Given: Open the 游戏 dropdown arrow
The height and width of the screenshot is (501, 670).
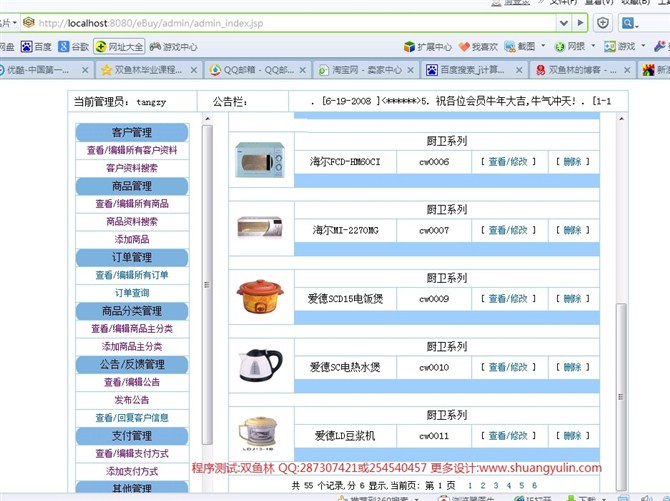Looking at the screenshot, I should [x=643, y=45].
